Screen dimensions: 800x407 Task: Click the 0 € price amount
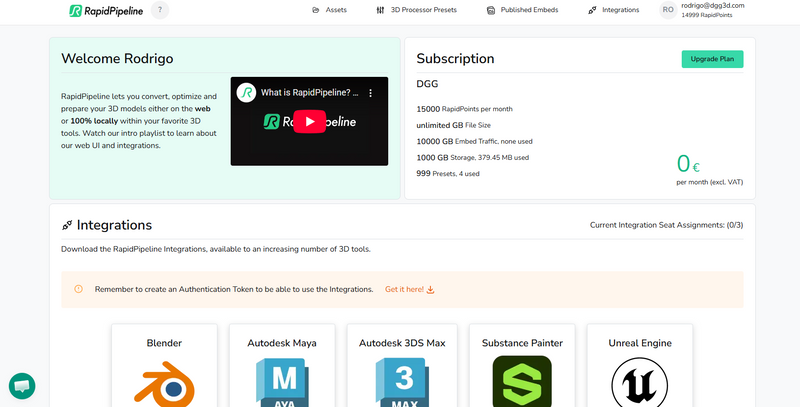(x=688, y=164)
